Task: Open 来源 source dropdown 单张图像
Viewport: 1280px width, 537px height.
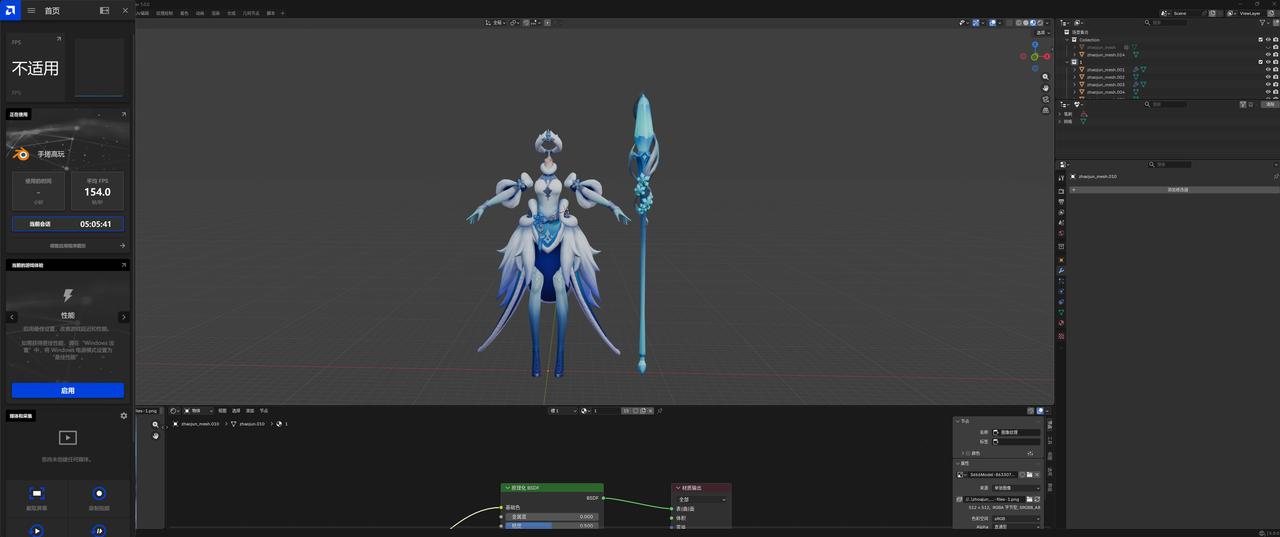Action: point(1016,488)
